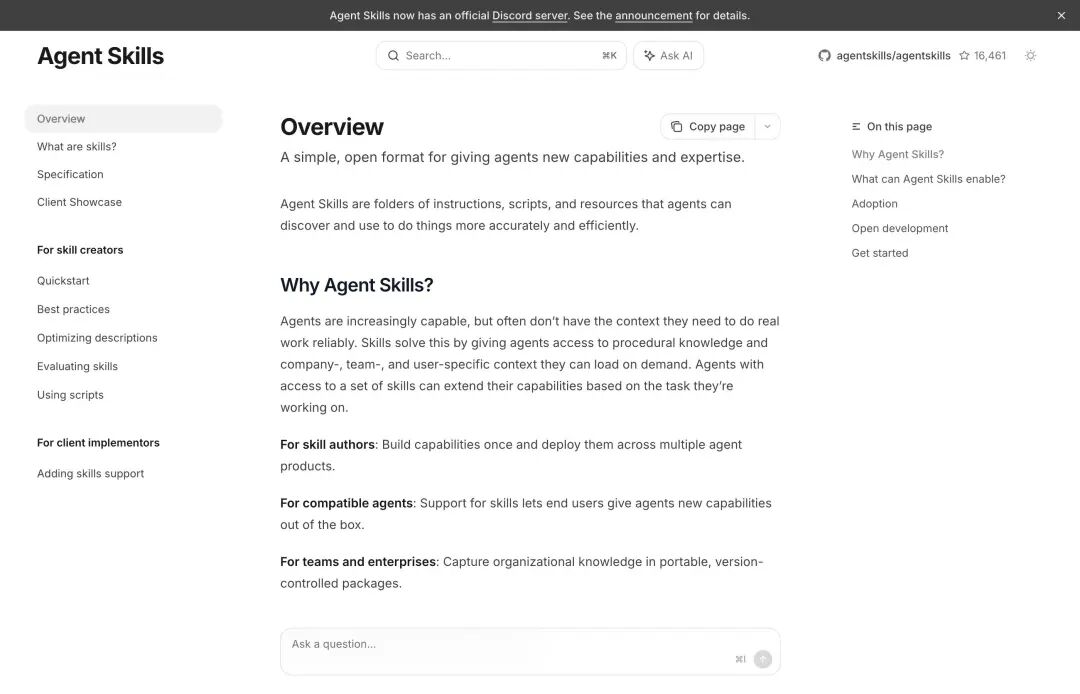Open the Discord server link
1080x694 pixels.
coord(530,15)
